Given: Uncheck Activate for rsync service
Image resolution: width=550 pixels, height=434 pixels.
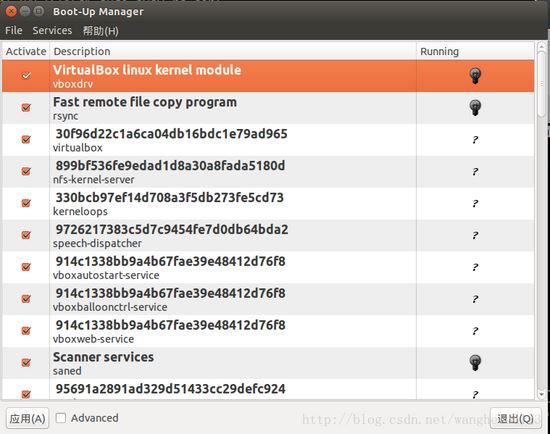Looking at the screenshot, I should 26,107.
